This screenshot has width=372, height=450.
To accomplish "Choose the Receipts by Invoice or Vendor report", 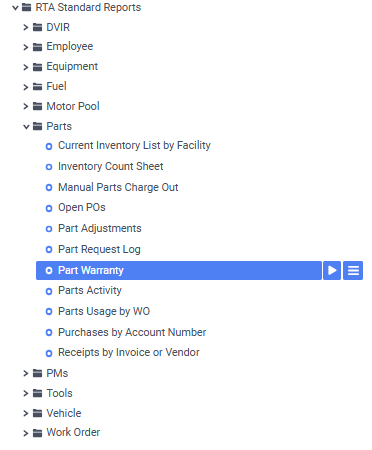I will pos(129,352).
